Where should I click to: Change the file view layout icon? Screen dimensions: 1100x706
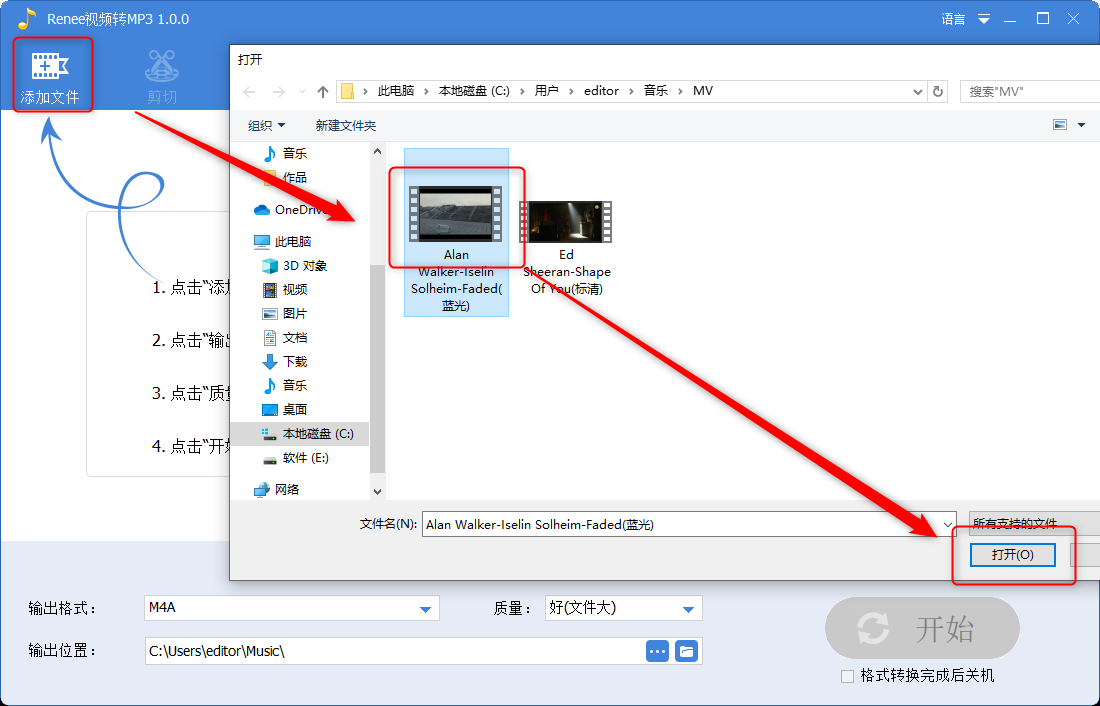(1060, 125)
